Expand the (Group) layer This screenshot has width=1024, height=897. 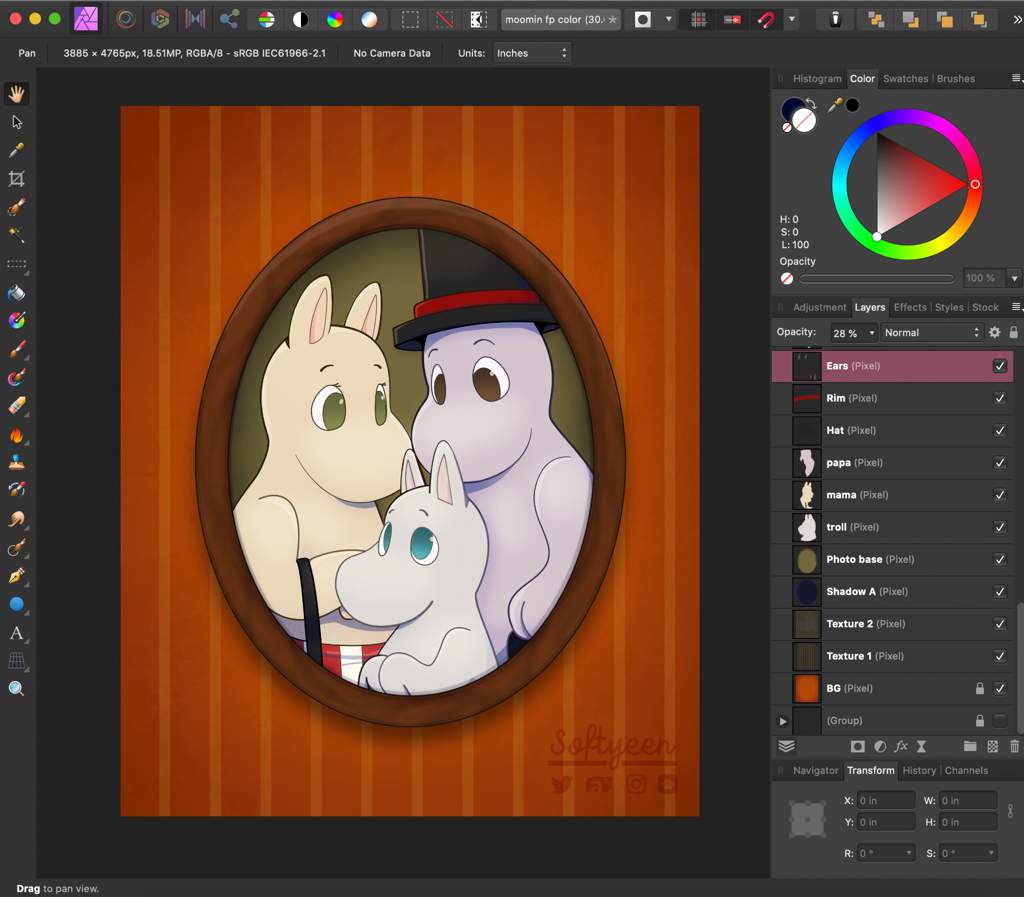pos(783,721)
